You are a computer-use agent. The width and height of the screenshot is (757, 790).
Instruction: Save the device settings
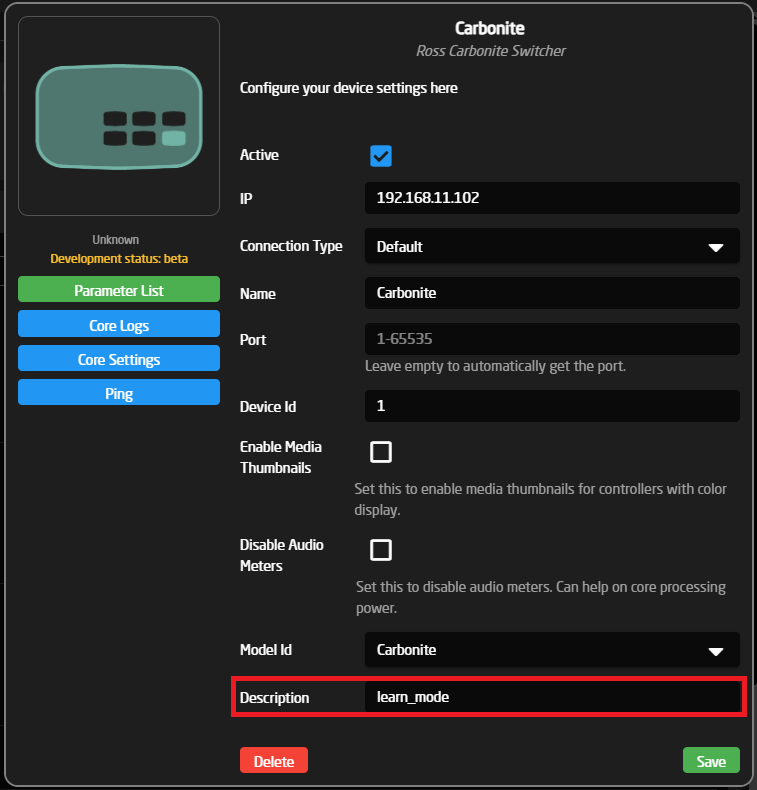pyautogui.click(x=711, y=760)
